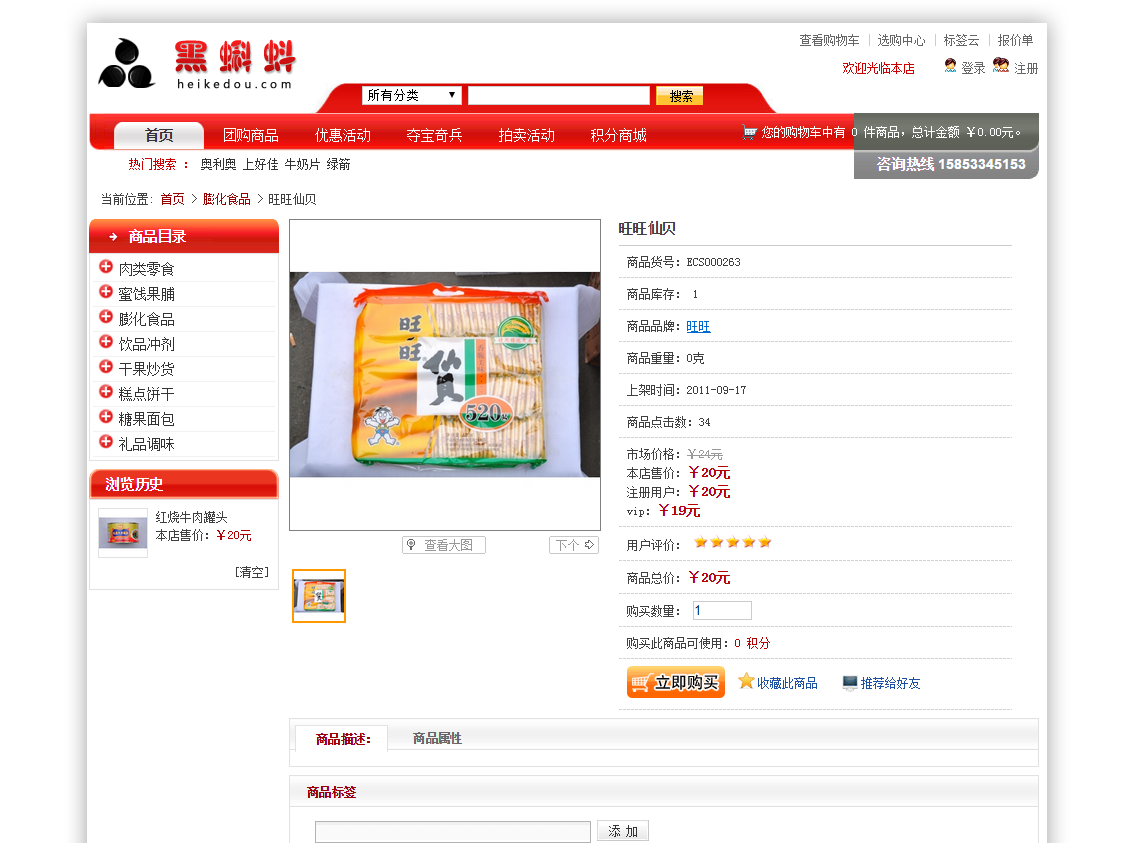Click the register users avatar icon

(1001, 66)
